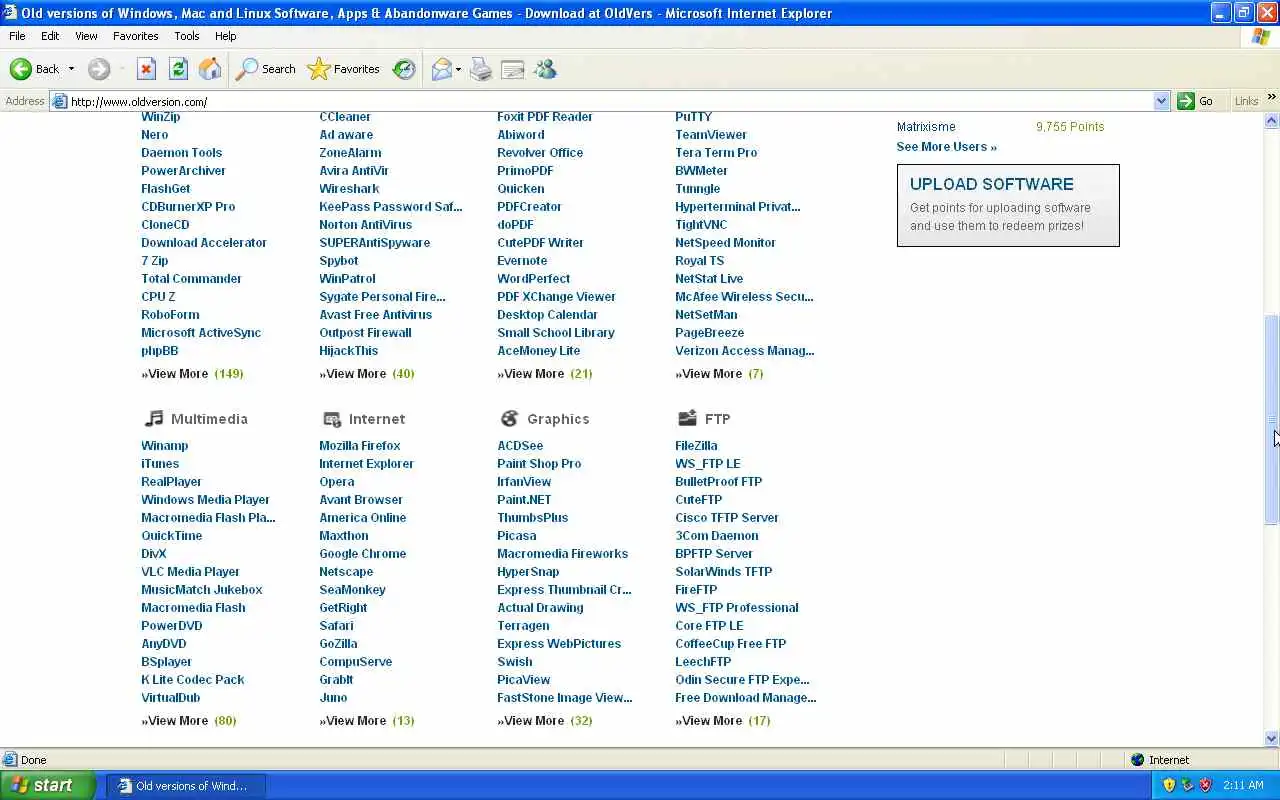The width and height of the screenshot is (1280, 800).
Task: Open the Paint.NET link
Action: coord(524,500)
